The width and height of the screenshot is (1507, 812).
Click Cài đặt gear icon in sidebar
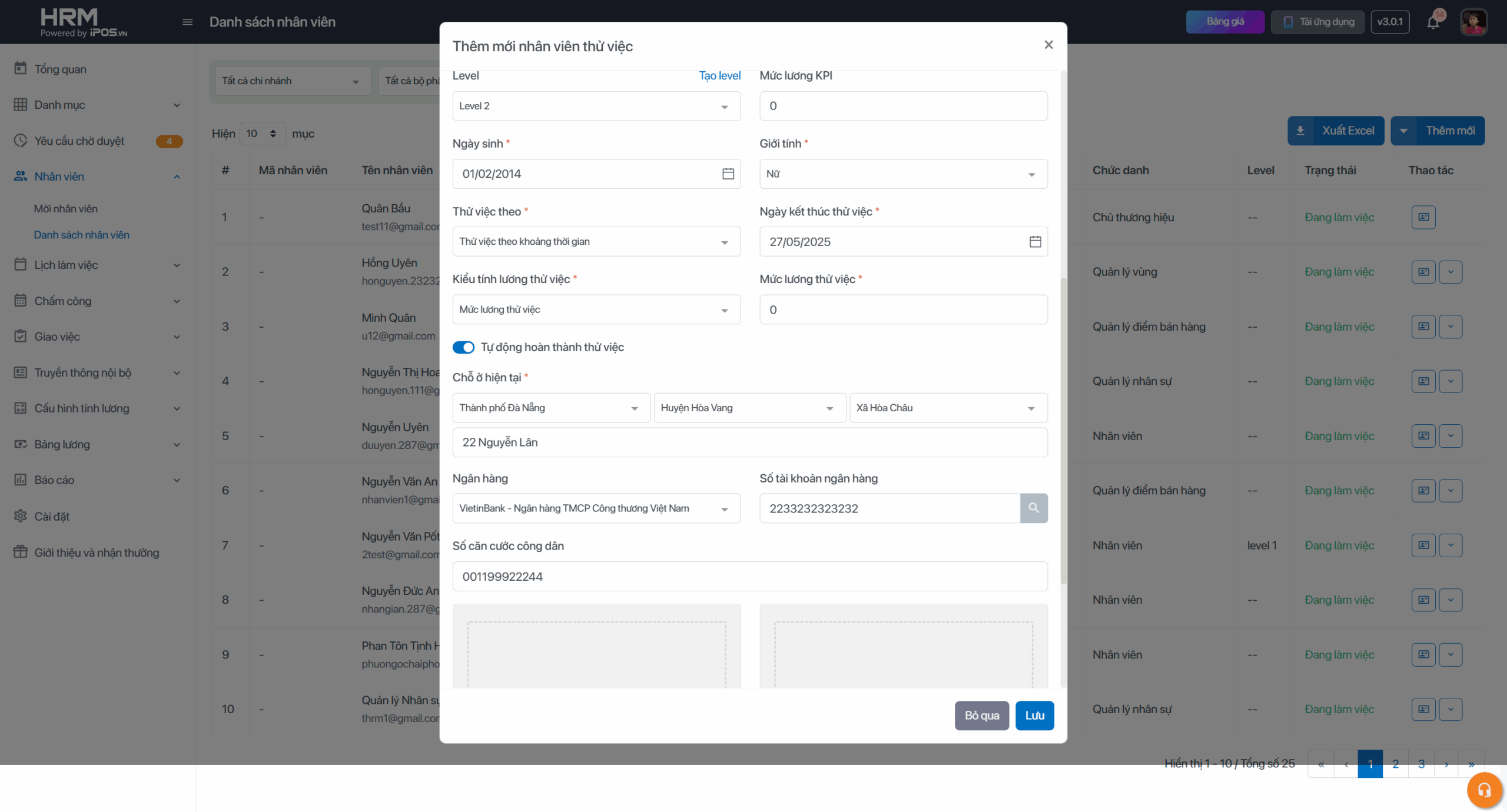click(x=21, y=516)
